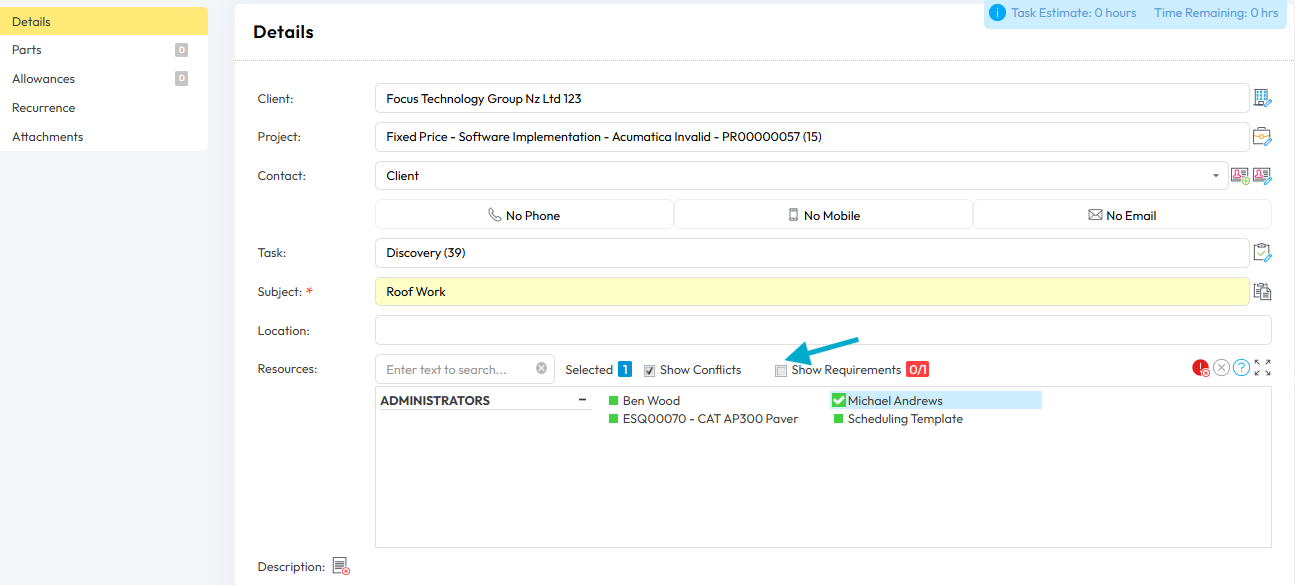Click the description editor icon
Viewport: 1295px width, 585px height.
point(341,566)
